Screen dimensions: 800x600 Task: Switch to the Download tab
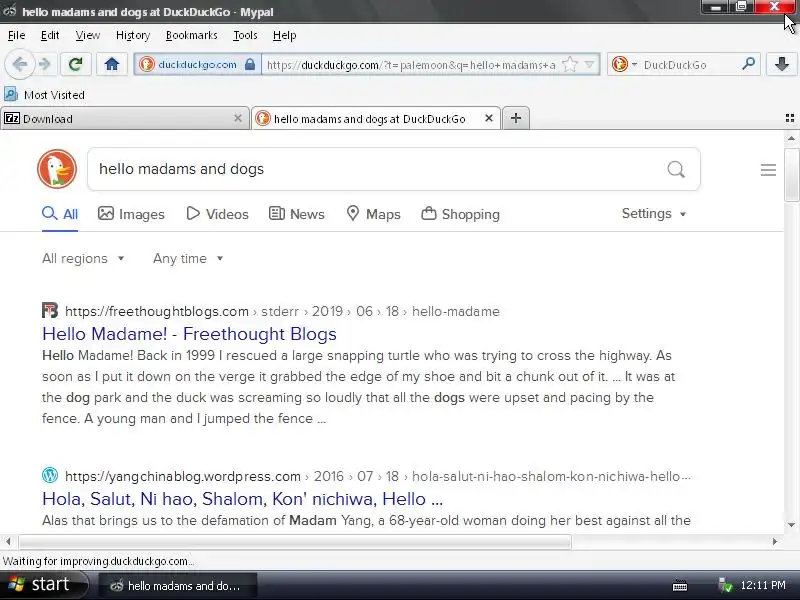124,119
